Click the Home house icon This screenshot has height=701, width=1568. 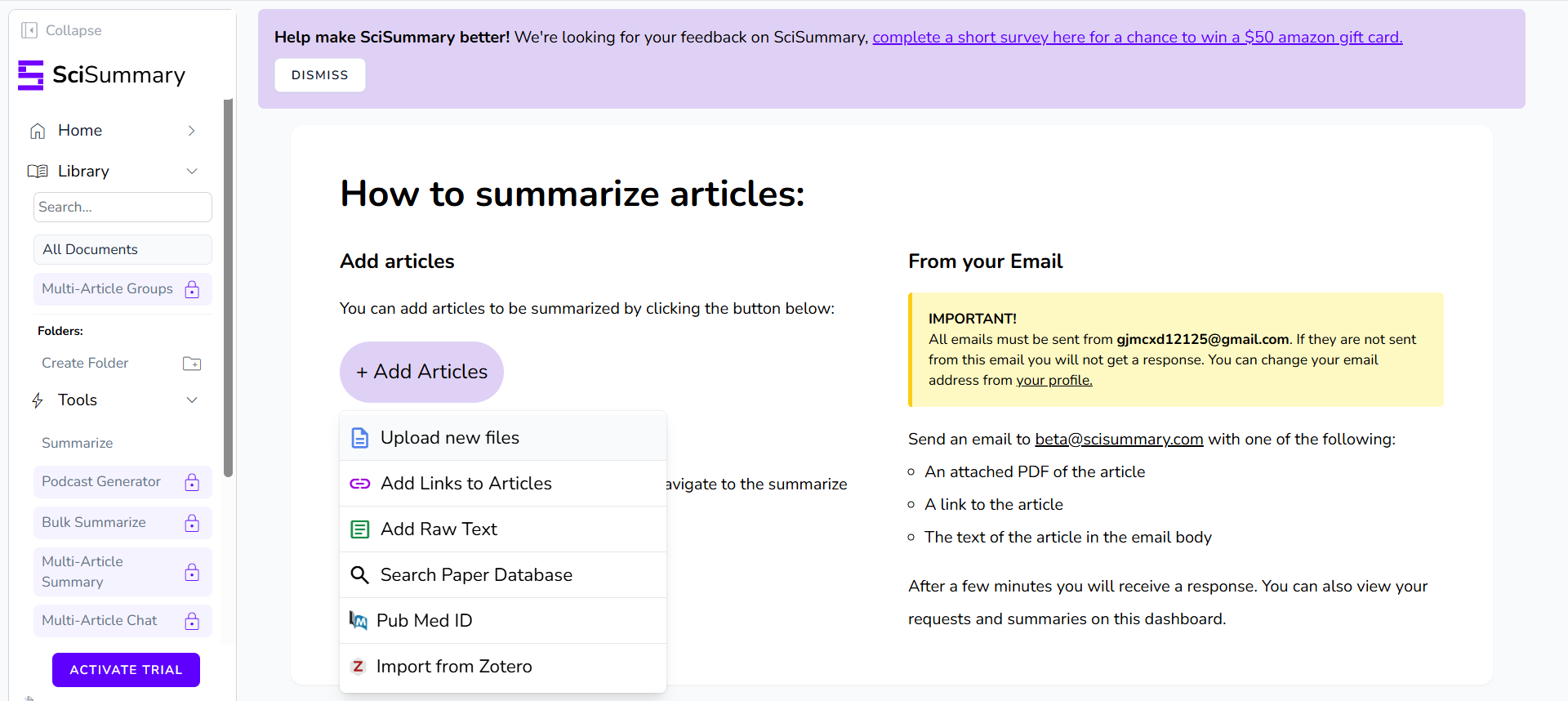38,131
